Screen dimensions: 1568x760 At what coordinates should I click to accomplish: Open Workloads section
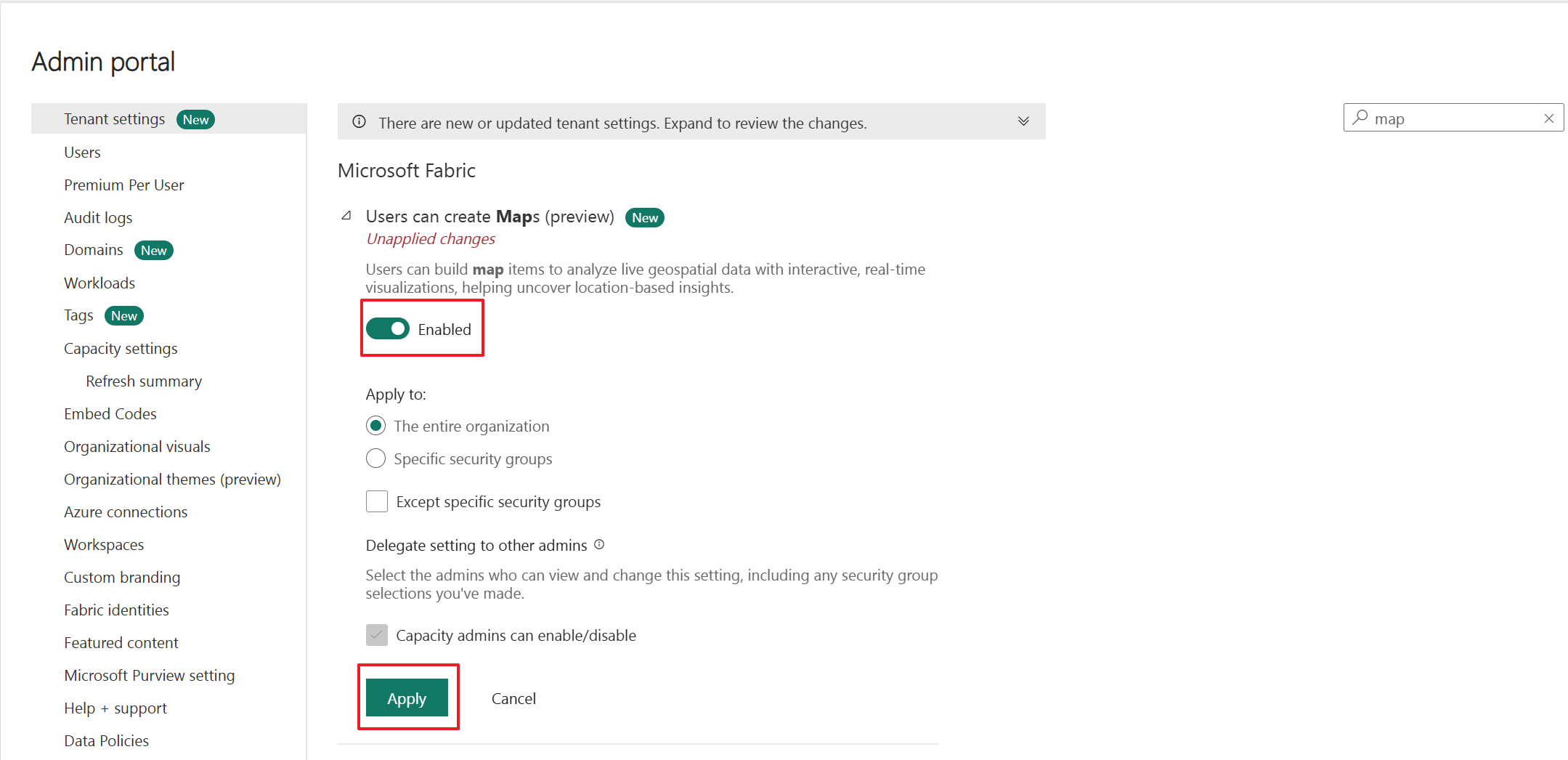click(x=99, y=283)
